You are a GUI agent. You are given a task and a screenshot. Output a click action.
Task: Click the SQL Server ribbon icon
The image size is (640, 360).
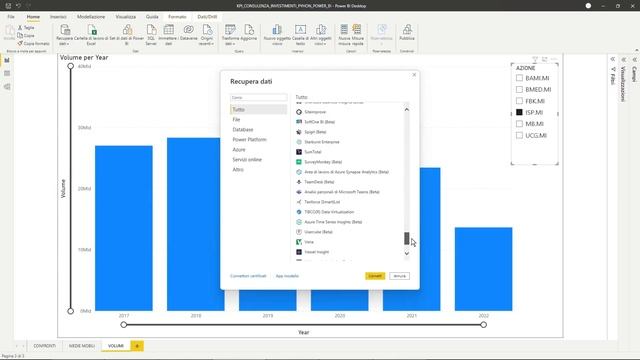click(151, 30)
